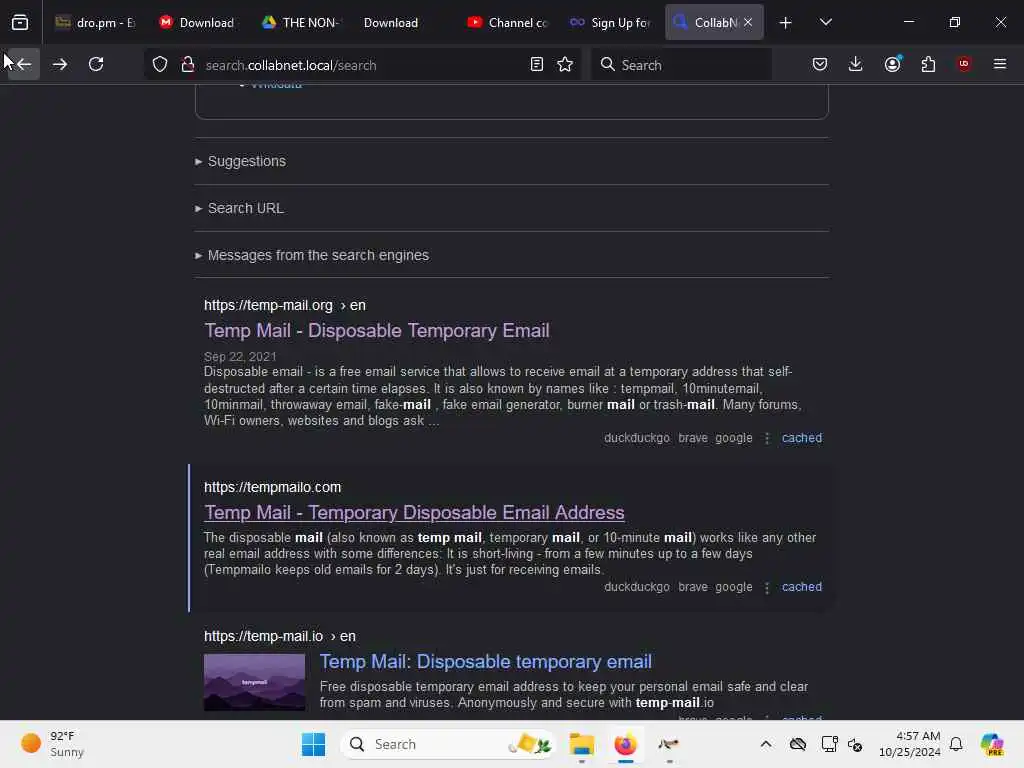
Task: Click the brave engine label under tempmailo result
Action: (693, 587)
